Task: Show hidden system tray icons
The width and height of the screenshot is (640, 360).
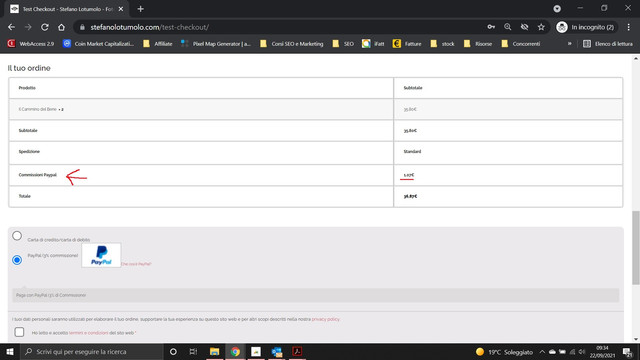Action: point(542,352)
